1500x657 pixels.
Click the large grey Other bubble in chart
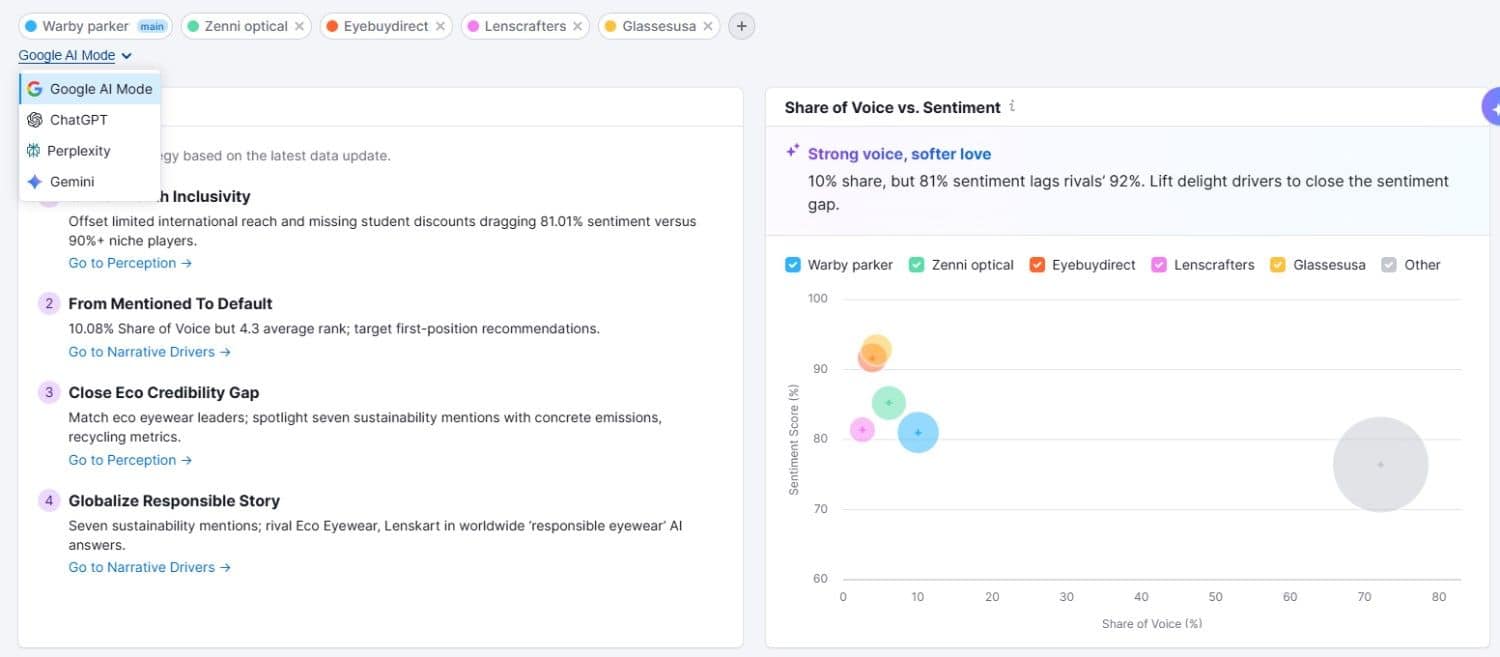click(x=1380, y=464)
